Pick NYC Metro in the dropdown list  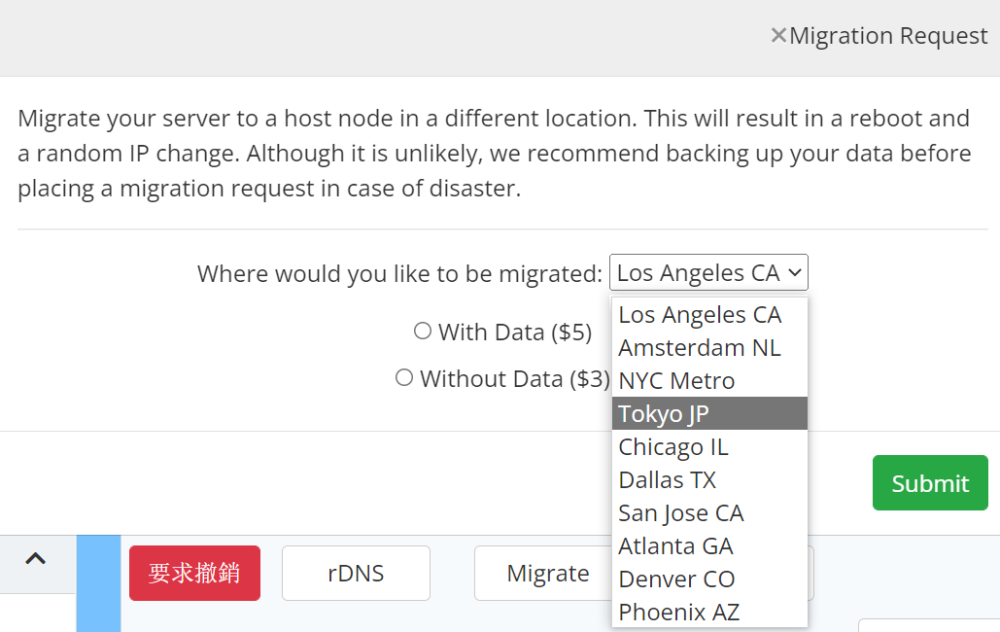709,381
